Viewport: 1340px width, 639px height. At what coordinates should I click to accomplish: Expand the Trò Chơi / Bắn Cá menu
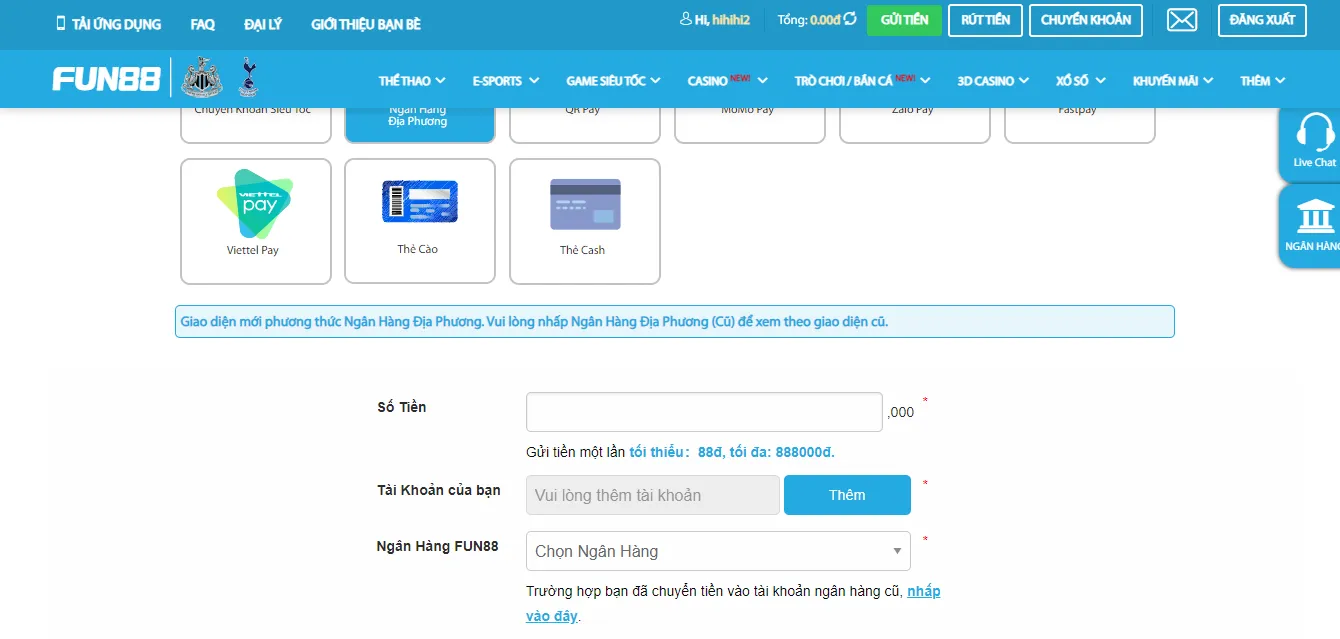click(x=862, y=81)
